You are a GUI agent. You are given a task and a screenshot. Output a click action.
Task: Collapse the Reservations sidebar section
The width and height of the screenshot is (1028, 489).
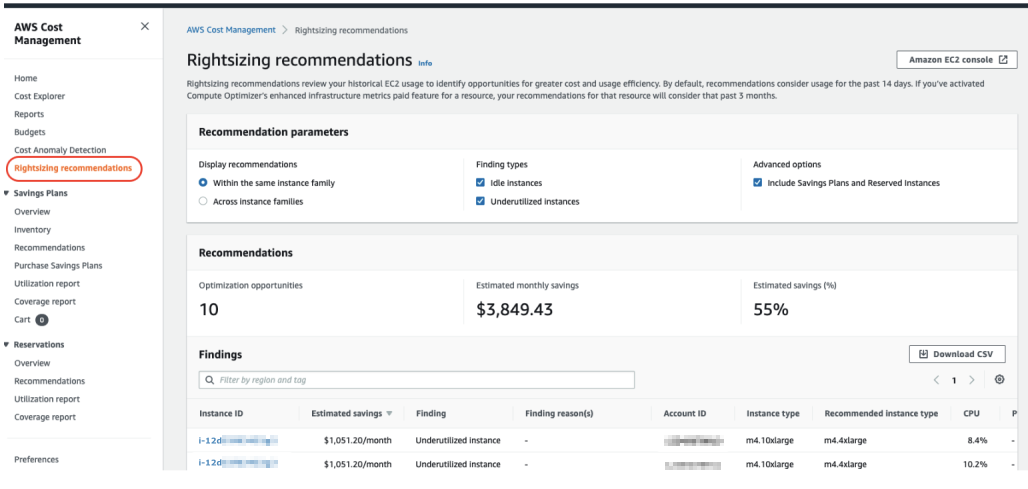point(8,345)
